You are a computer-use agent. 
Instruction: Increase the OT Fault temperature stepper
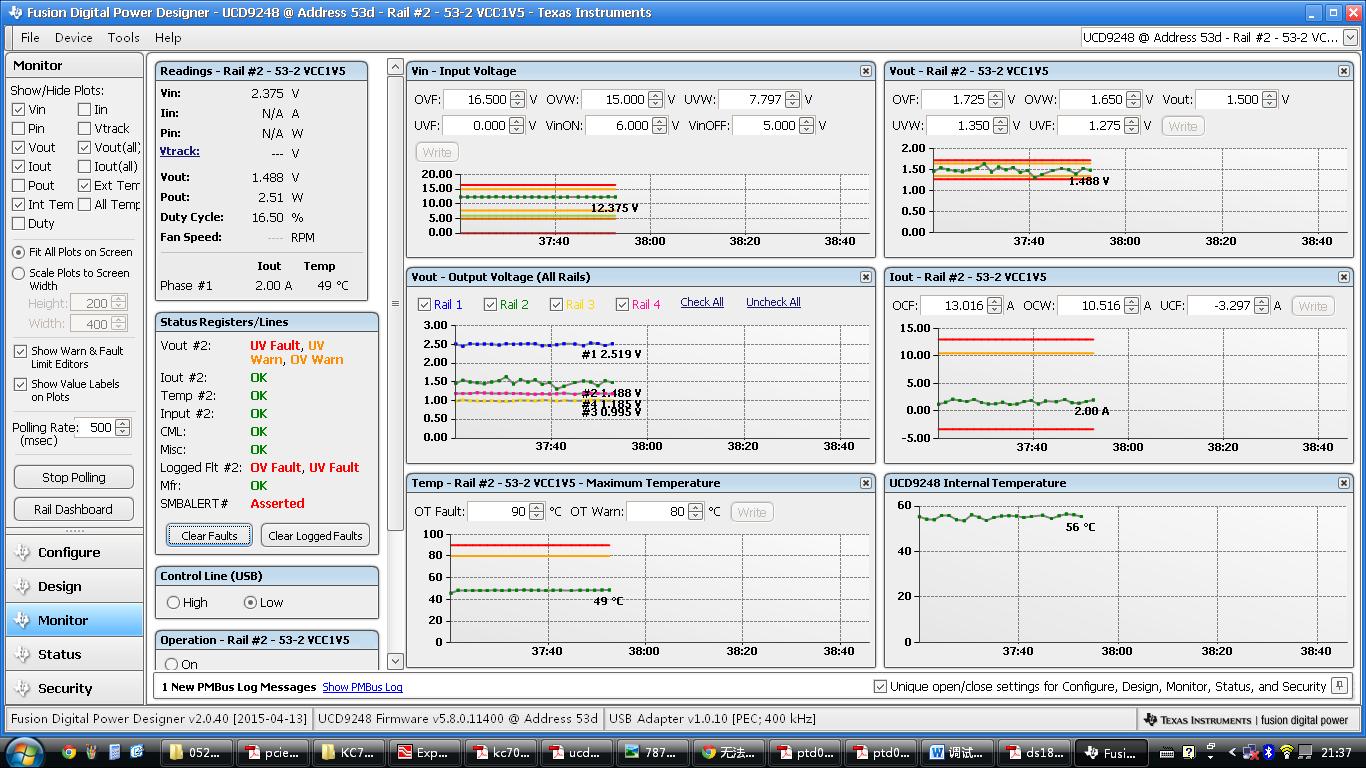click(x=536, y=507)
